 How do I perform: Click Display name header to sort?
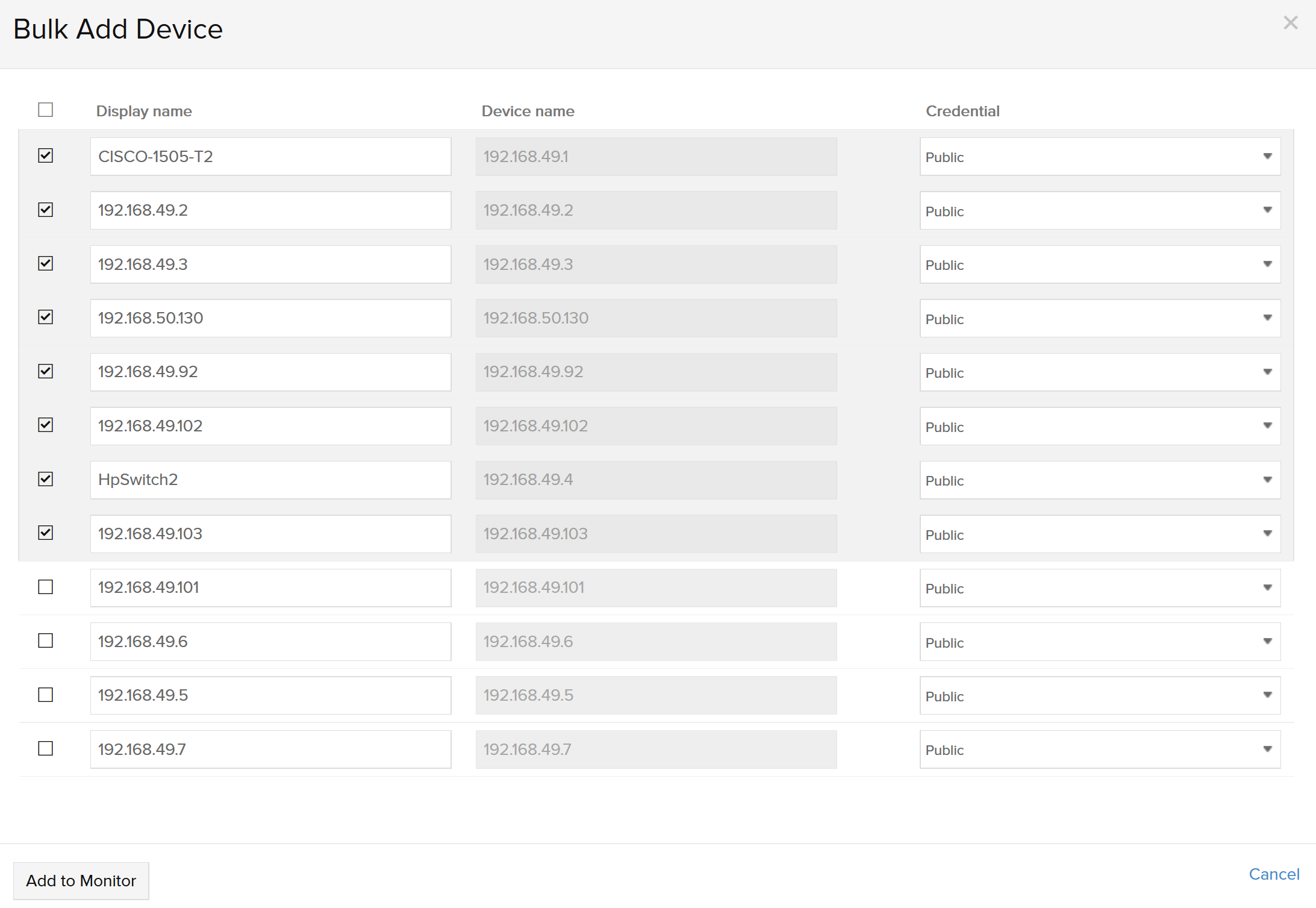tap(144, 110)
